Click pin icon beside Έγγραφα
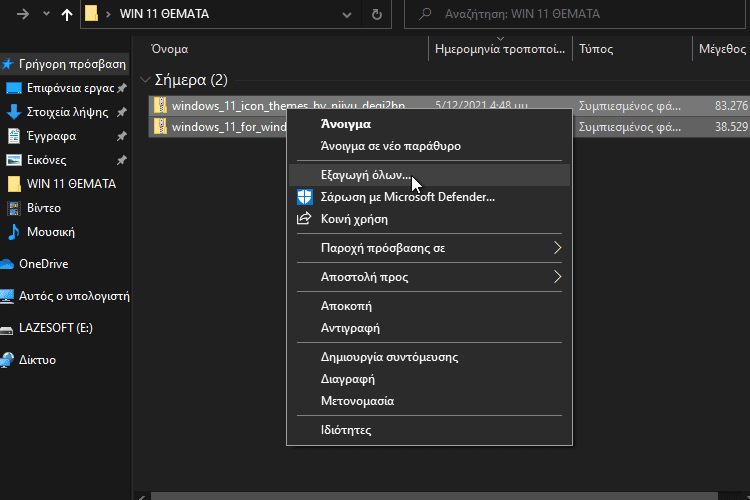This screenshot has height=500, width=750. [x=122, y=136]
